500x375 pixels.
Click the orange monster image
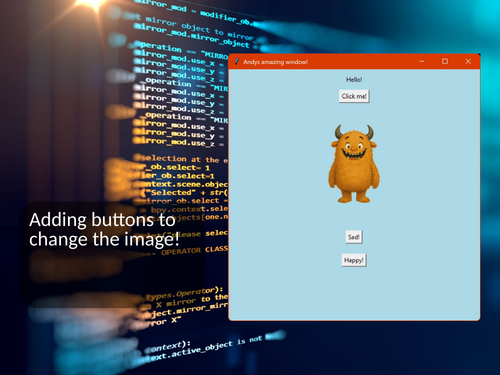[354, 164]
